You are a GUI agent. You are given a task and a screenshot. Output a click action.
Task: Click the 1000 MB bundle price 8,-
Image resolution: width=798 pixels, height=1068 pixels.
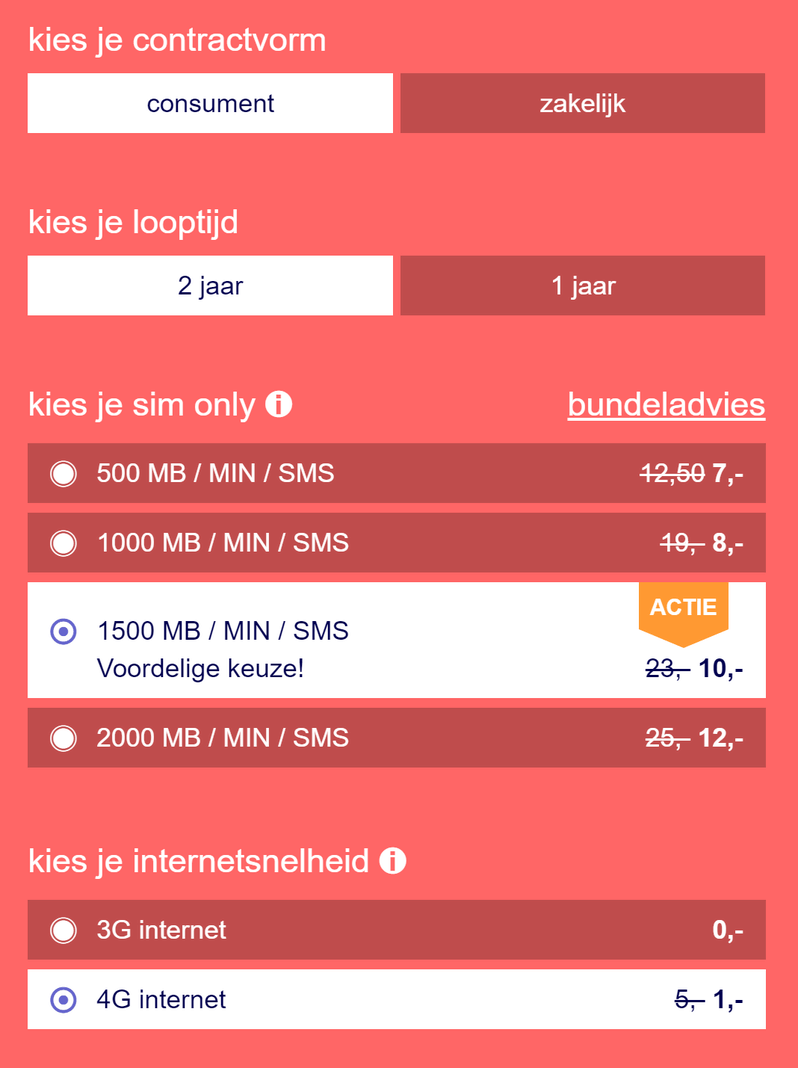point(727,543)
